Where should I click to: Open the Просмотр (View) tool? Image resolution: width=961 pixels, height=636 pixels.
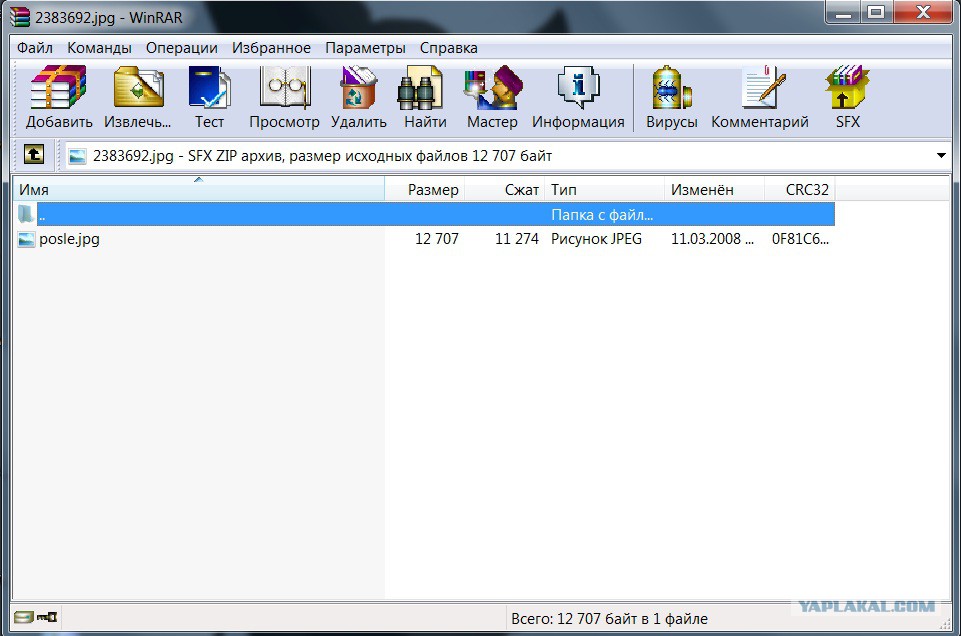click(x=284, y=88)
